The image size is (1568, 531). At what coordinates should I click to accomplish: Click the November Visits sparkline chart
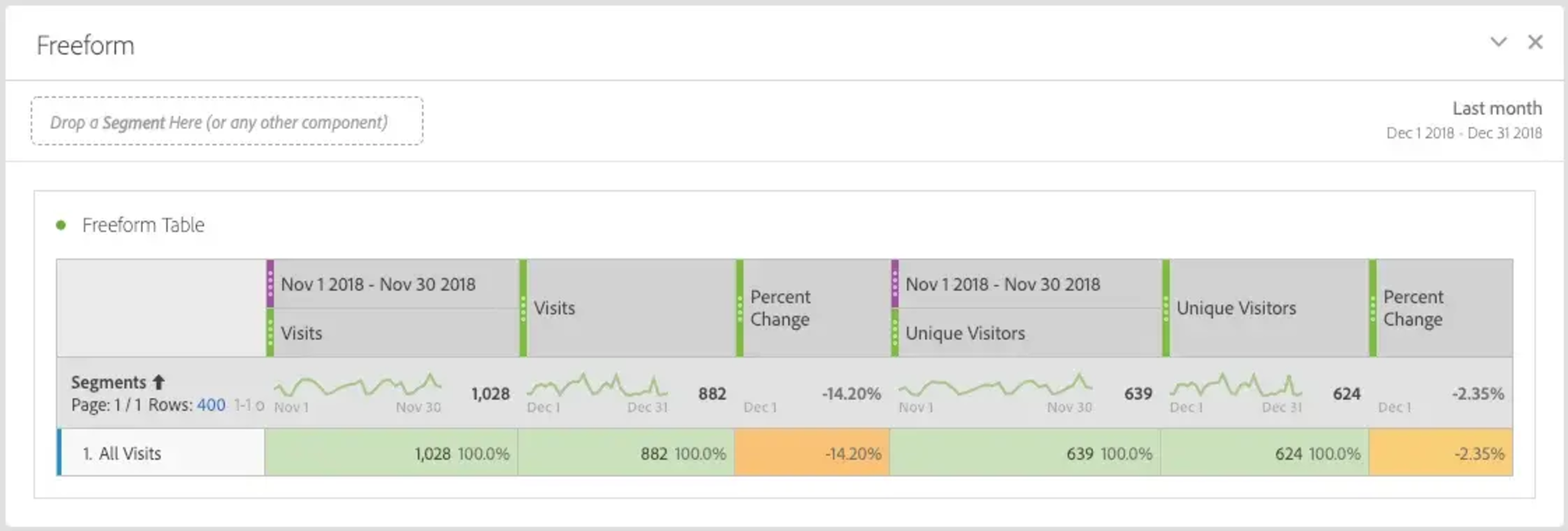(357, 385)
